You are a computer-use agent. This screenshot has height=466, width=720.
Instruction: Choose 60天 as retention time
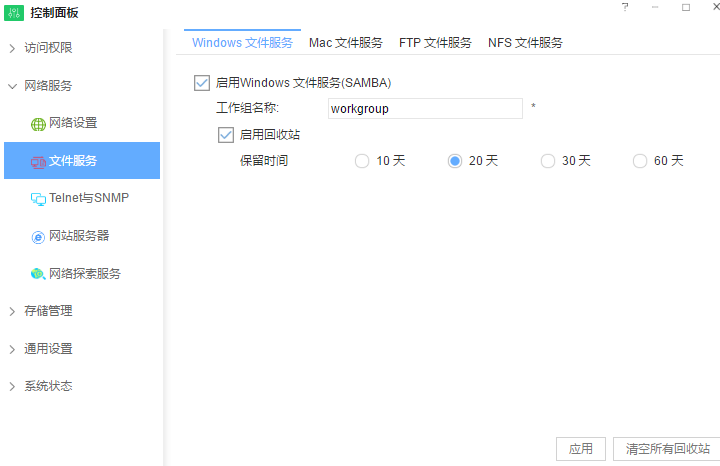[x=640, y=161]
